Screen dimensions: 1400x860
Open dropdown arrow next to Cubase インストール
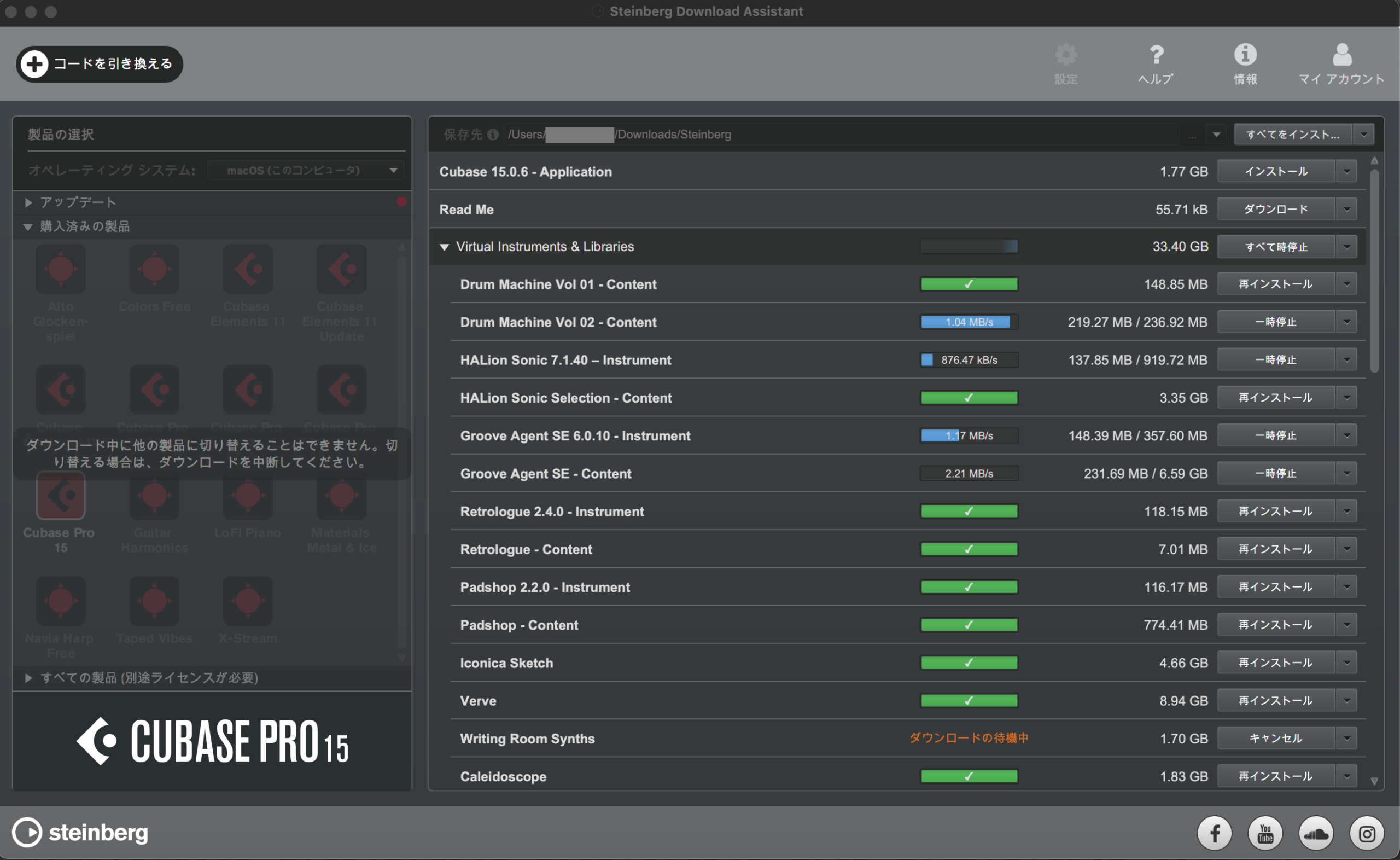pos(1346,172)
